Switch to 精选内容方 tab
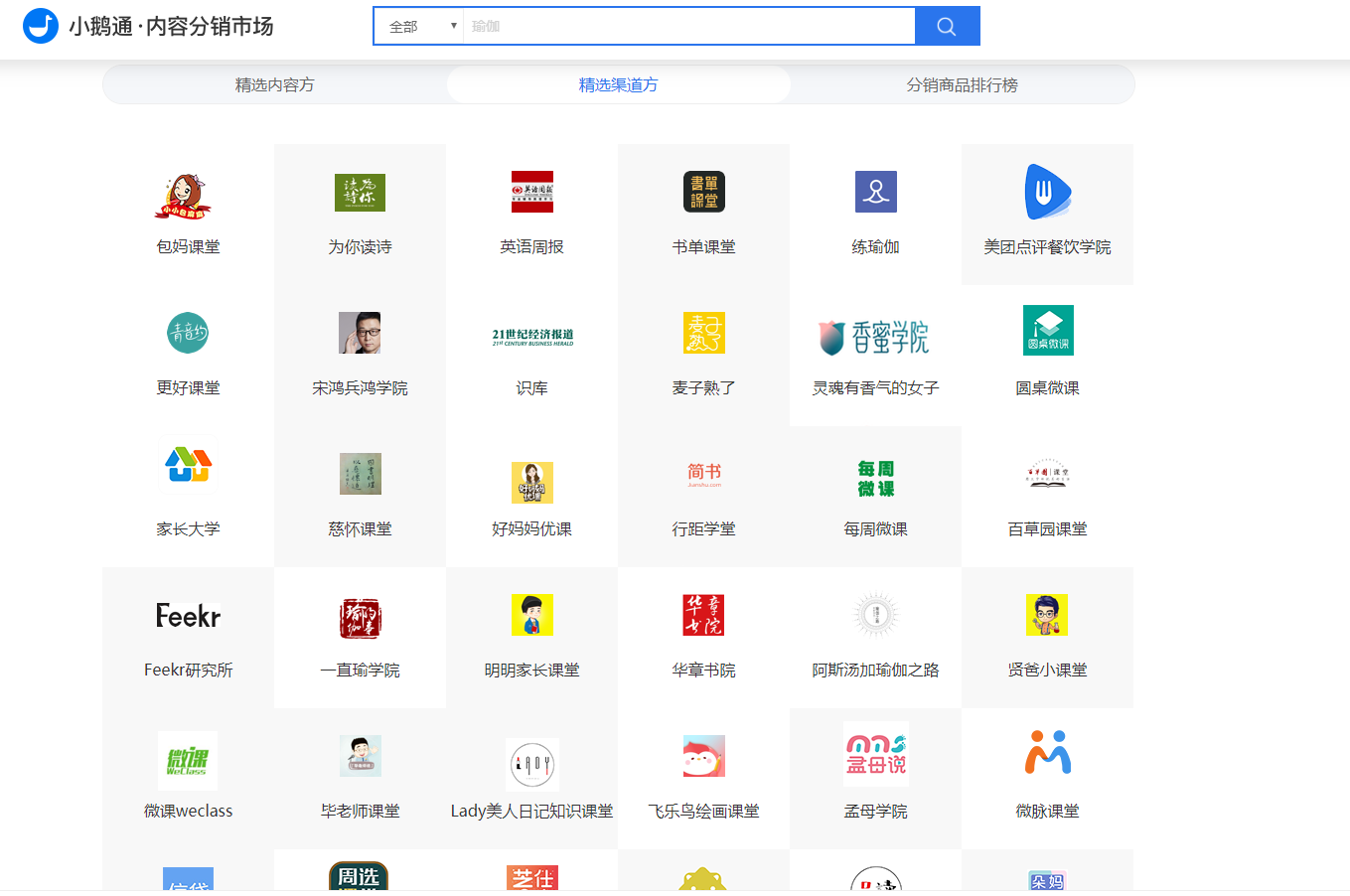Viewport: 1350px width, 896px height. (x=274, y=84)
